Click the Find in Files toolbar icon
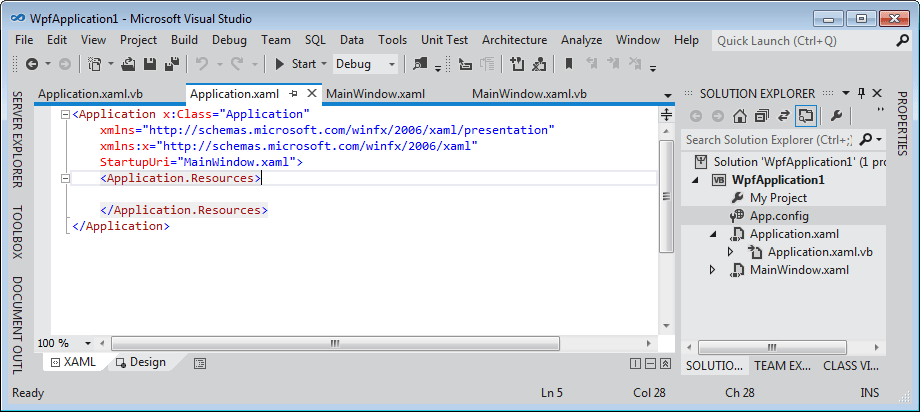920x412 pixels. click(x=420, y=64)
